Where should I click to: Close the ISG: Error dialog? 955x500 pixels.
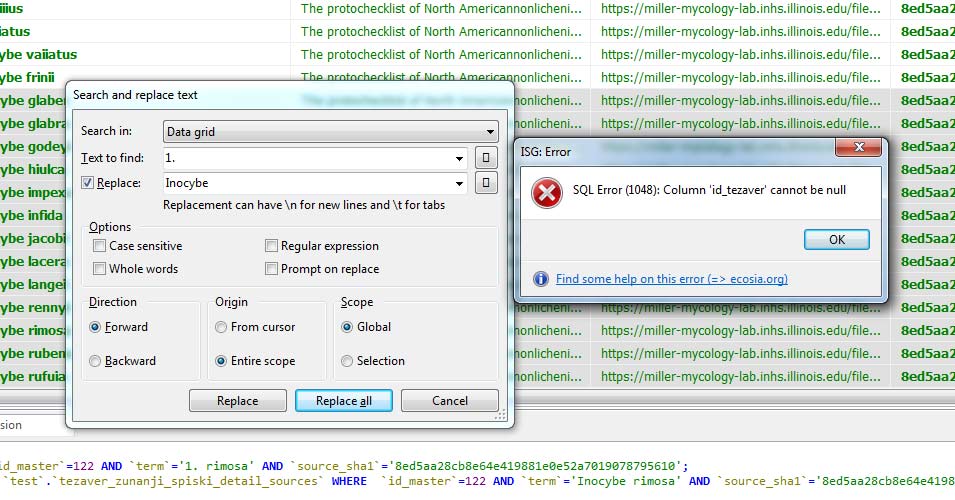pyautogui.click(x=858, y=147)
